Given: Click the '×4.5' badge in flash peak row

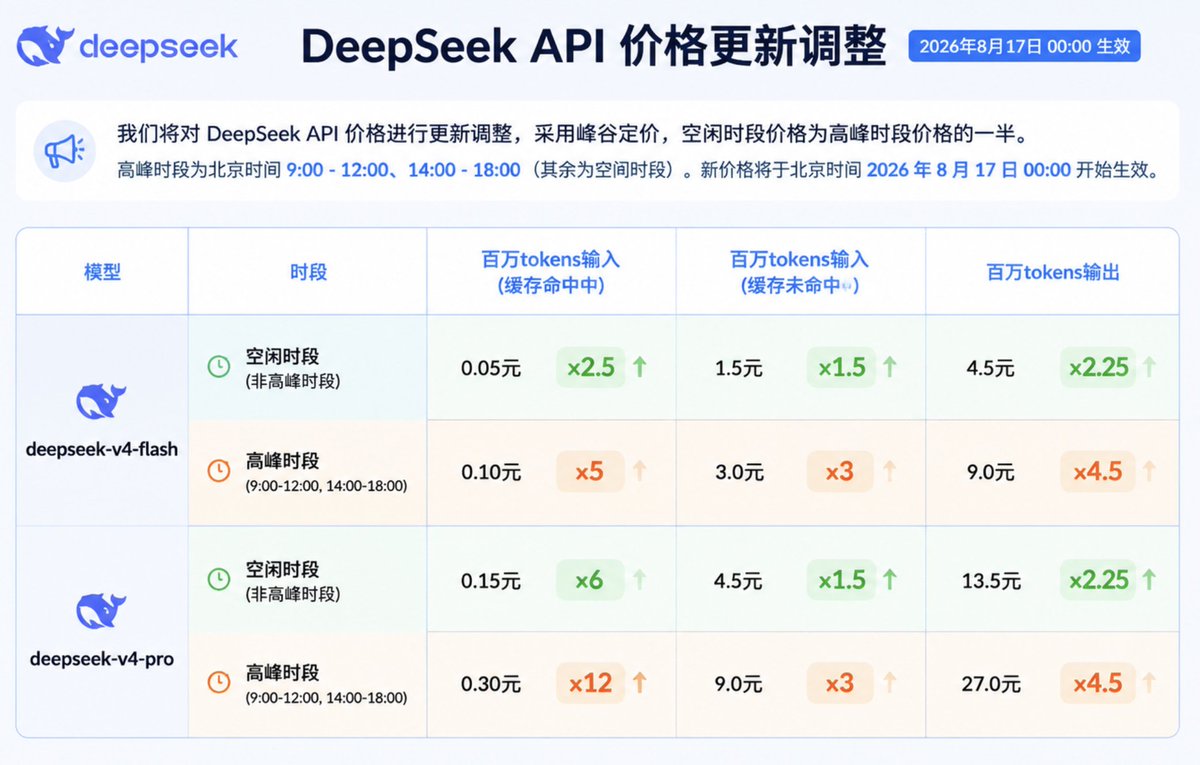Looking at the screenshot, I should 1098,471.
